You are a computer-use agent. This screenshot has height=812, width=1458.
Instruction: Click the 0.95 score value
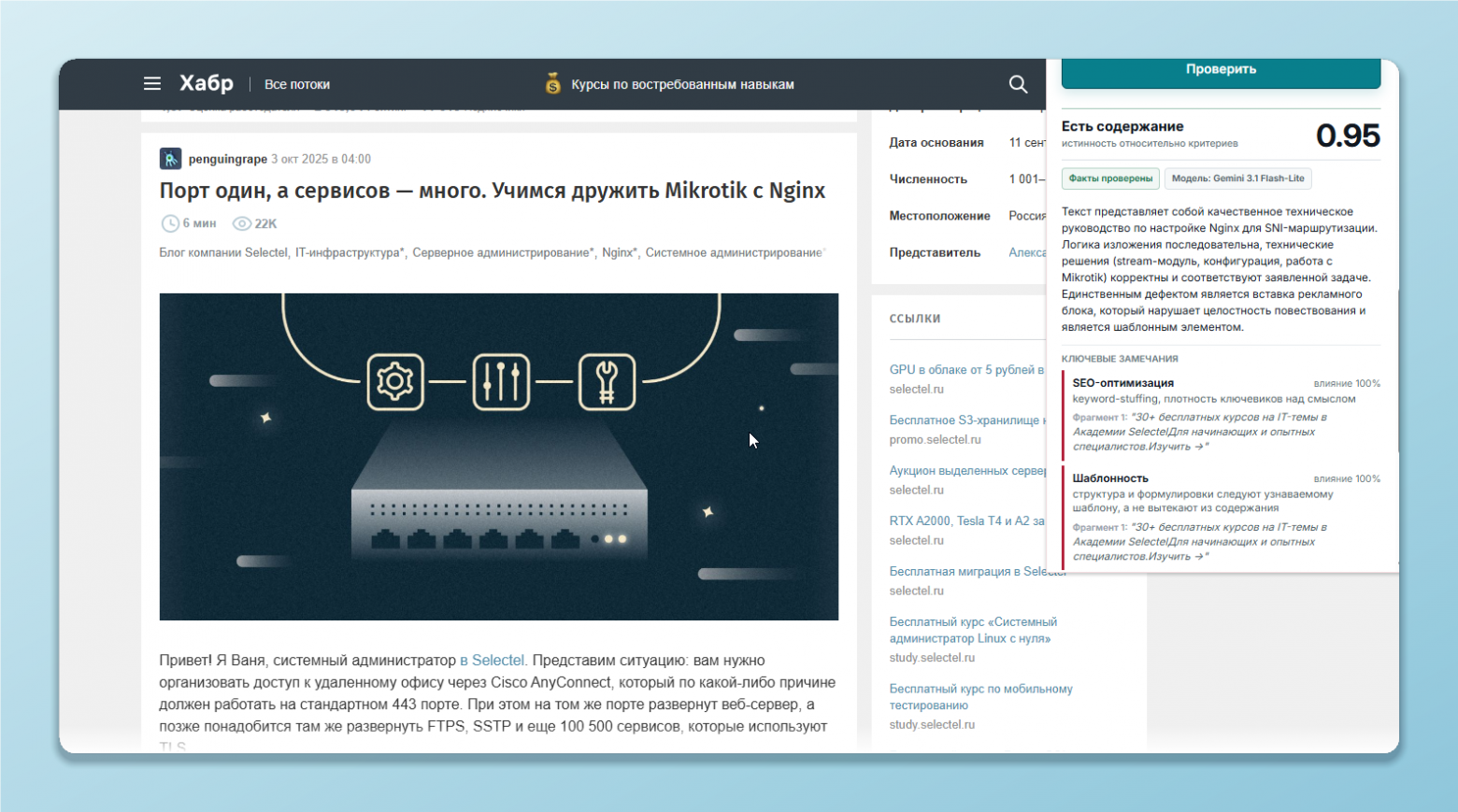click(1348, 136)
